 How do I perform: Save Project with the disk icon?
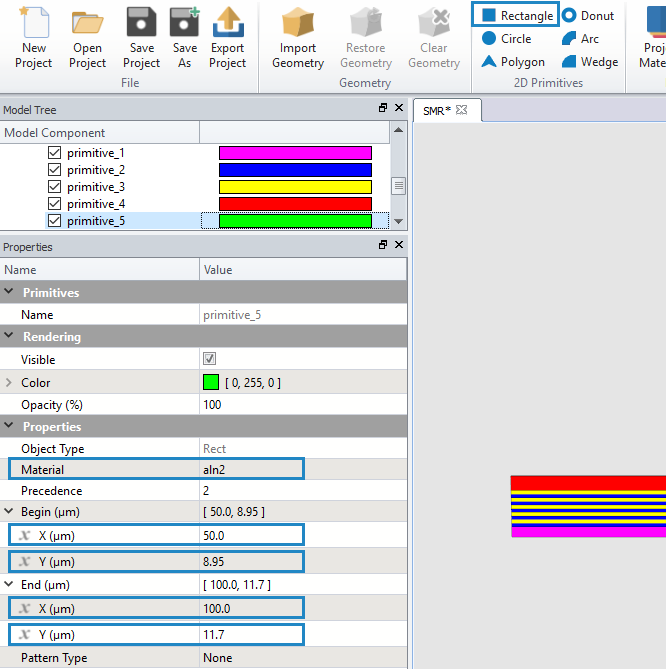click(x=141, y=38)
